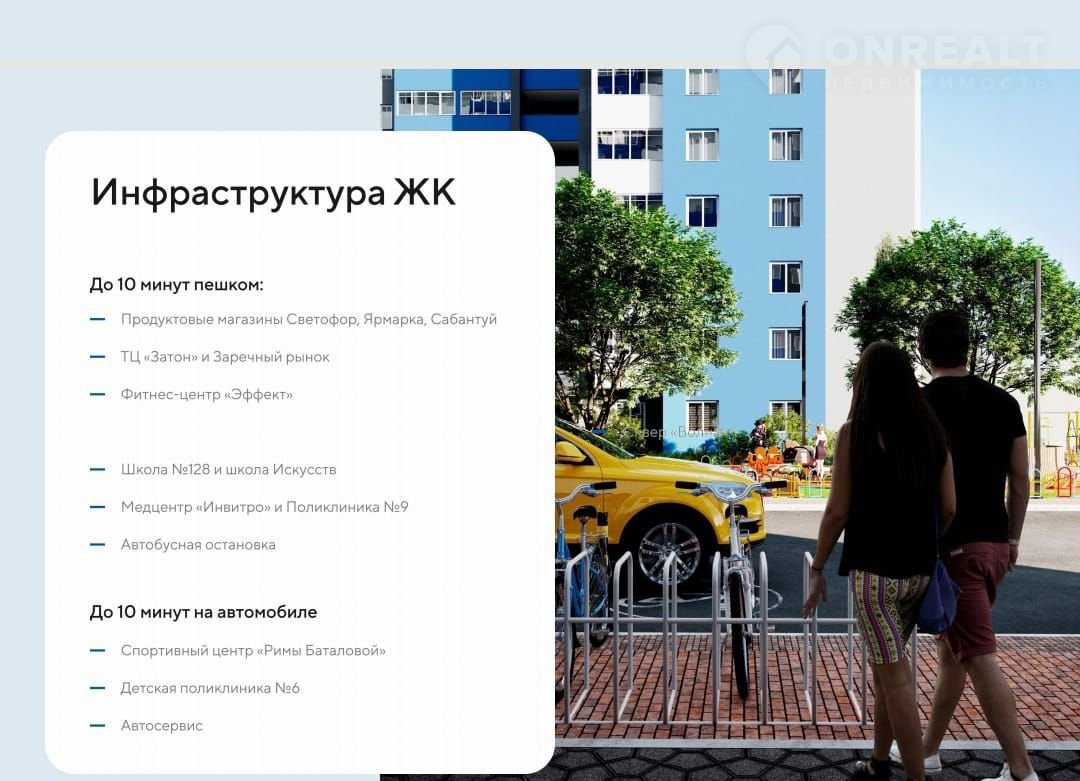Select Спортивный центр «Римы Баталовой» text
Viewport: 1080px width, 781px height.
253,650
